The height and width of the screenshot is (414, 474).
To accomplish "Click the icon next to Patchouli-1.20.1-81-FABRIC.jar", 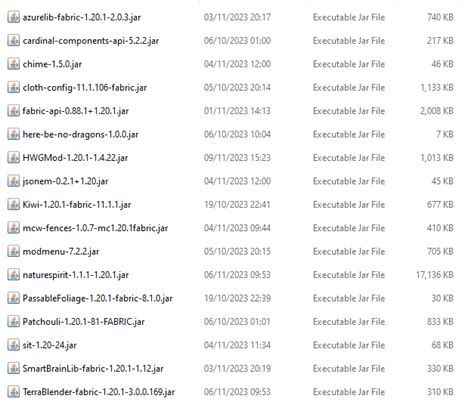I will click(13, 322).
